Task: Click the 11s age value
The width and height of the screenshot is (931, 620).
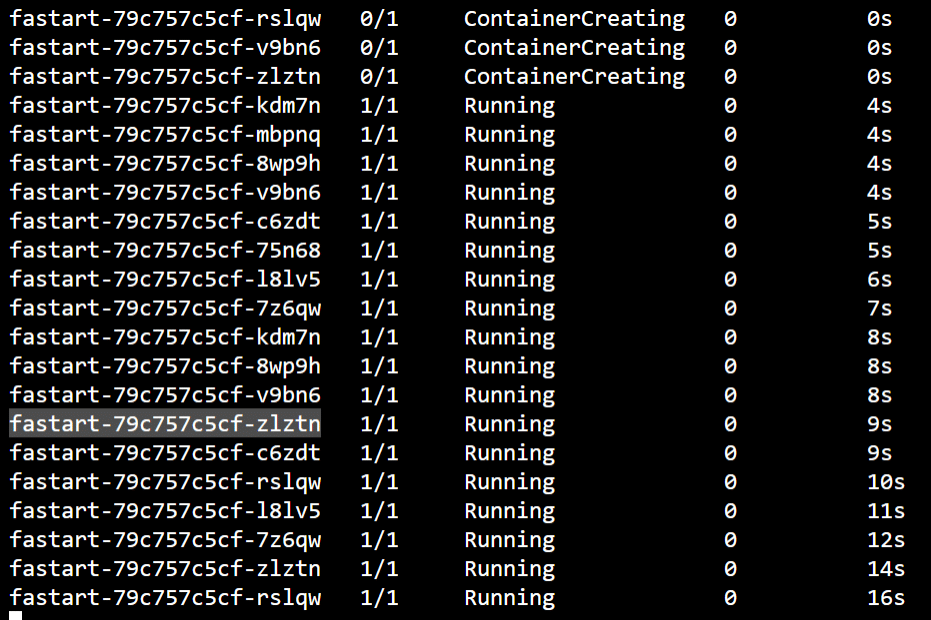Action: [886, 511]
